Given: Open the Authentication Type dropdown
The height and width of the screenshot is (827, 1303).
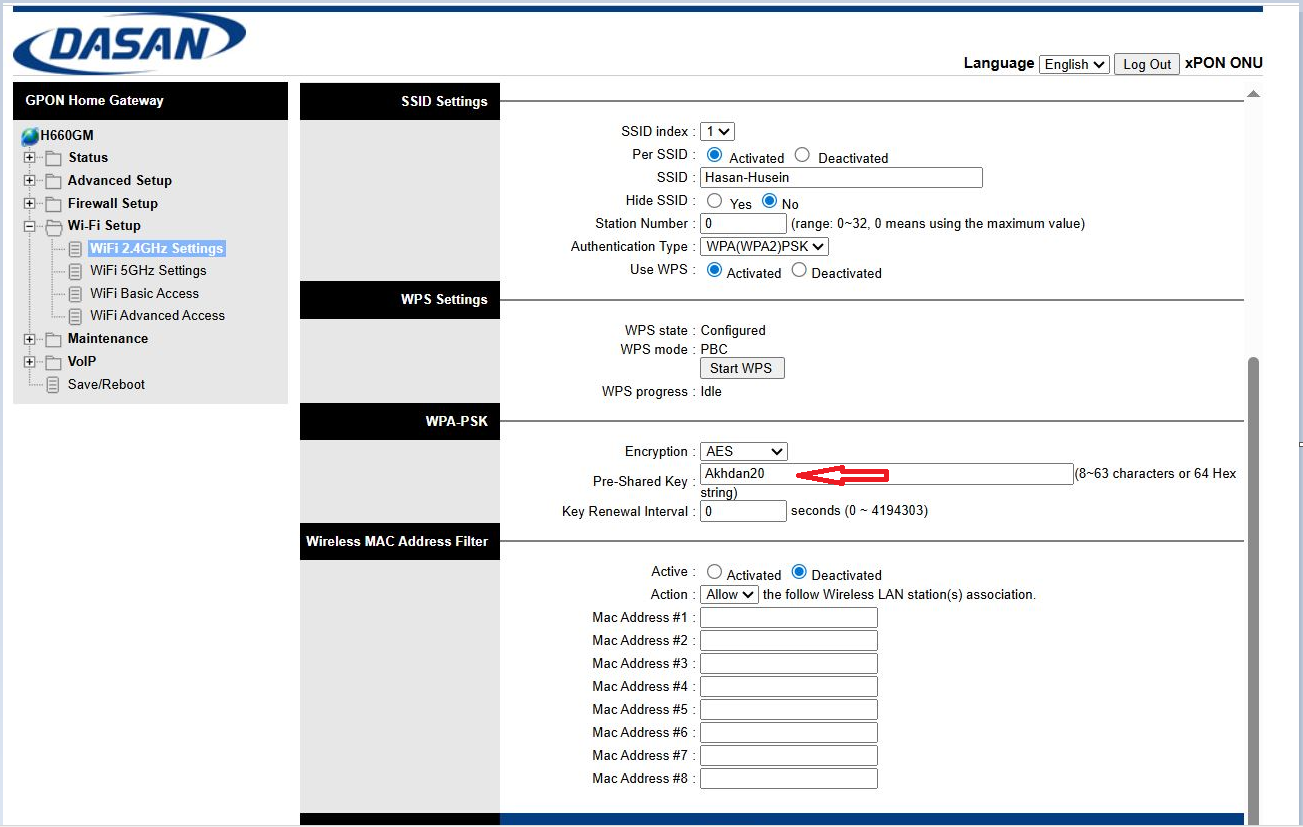Looking at the screenshot, I should point(764,246).
